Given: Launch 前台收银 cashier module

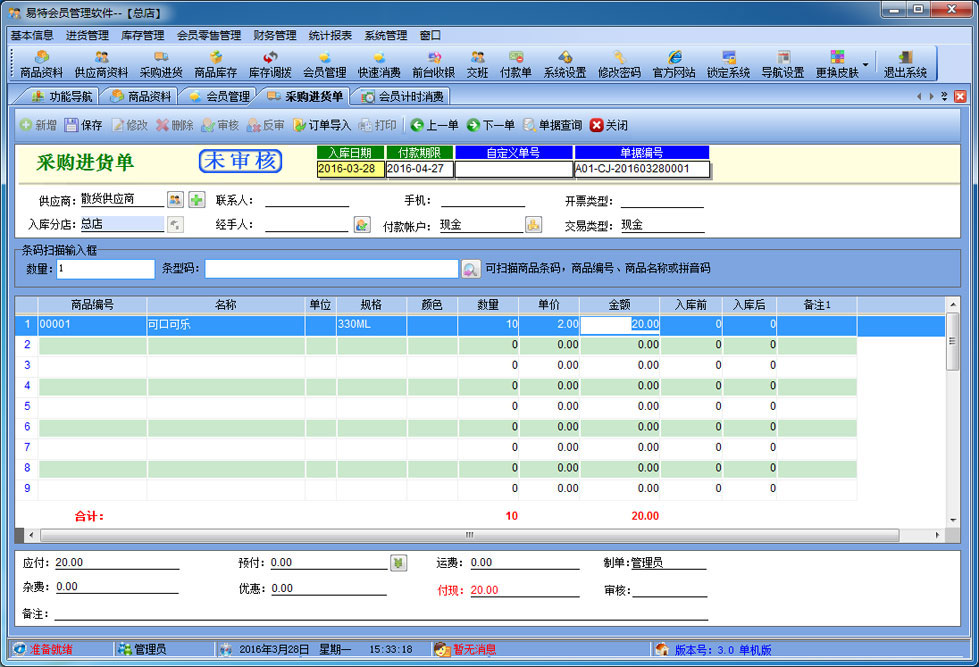Looking at the screenshot, I should coord(433,64).
